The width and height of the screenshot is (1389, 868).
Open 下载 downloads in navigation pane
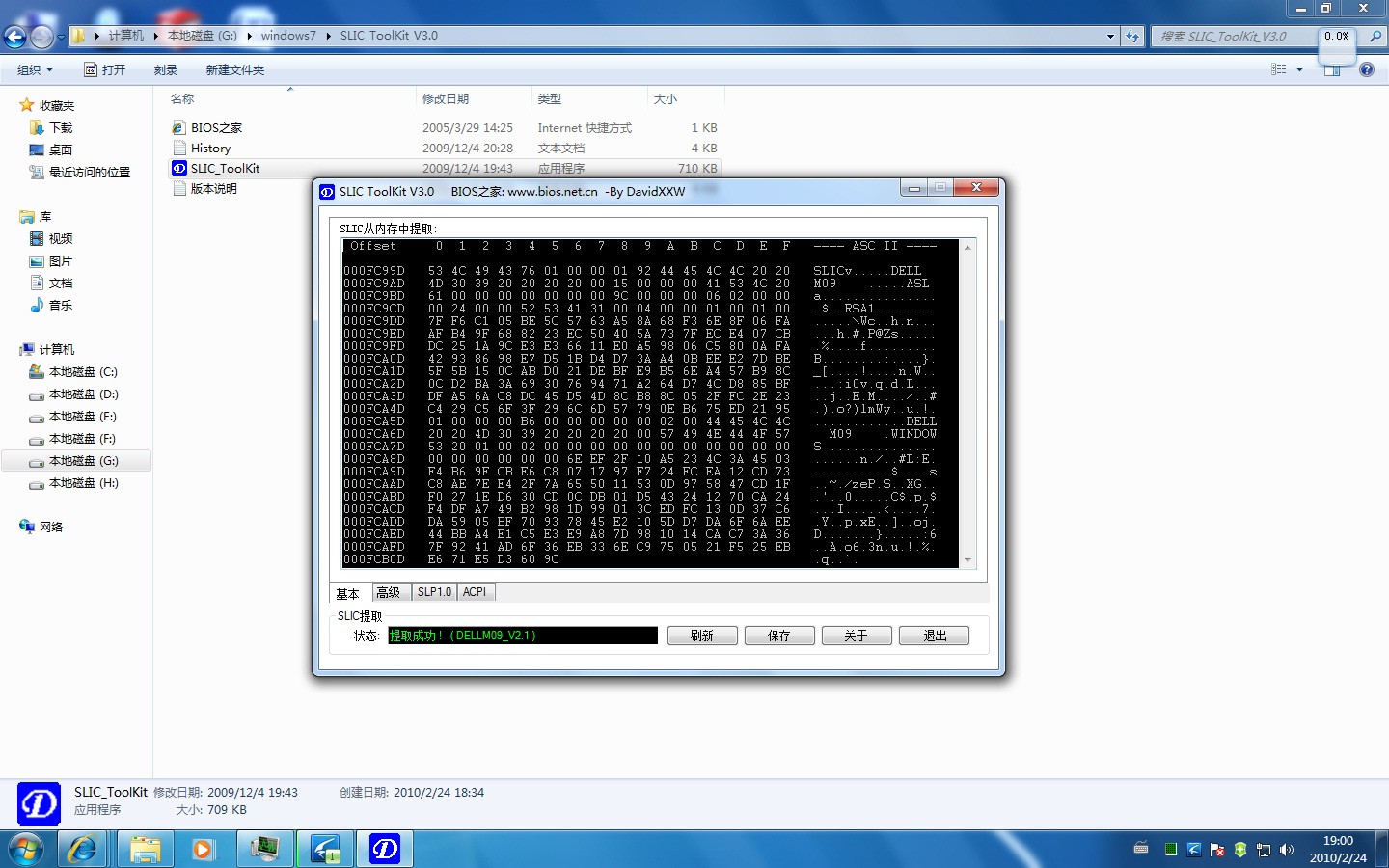point(61,127)
